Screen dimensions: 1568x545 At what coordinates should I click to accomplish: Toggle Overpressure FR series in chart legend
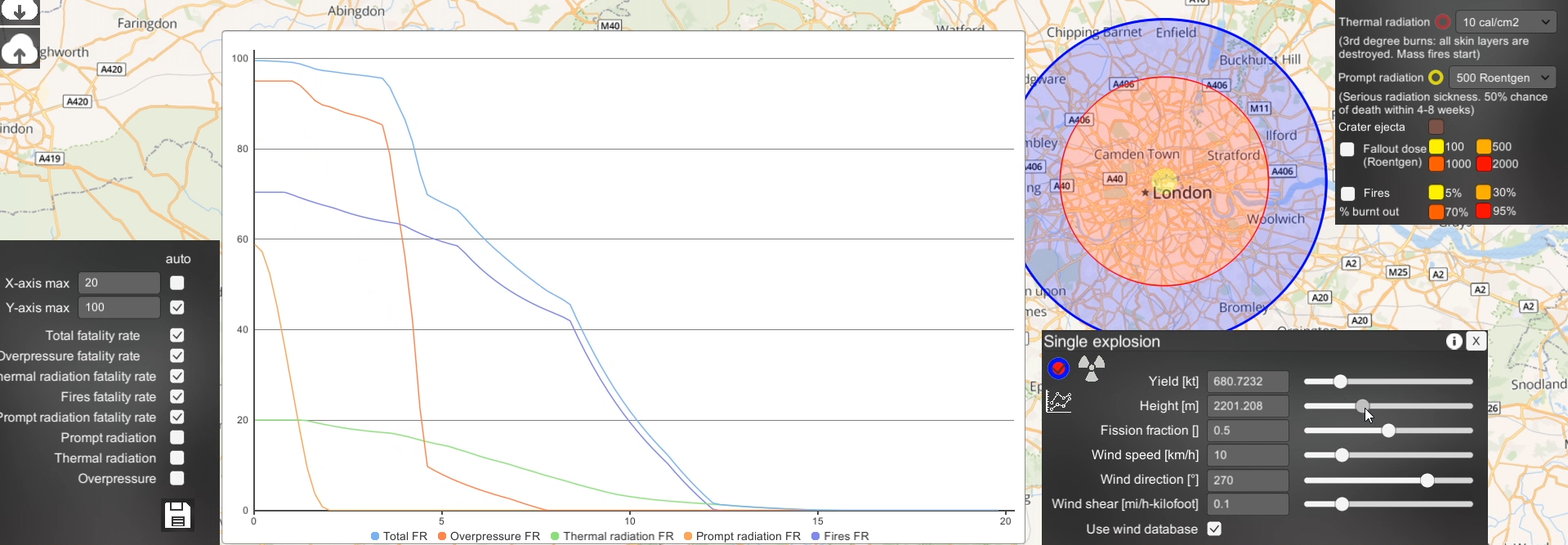click(x=489, y=536)
